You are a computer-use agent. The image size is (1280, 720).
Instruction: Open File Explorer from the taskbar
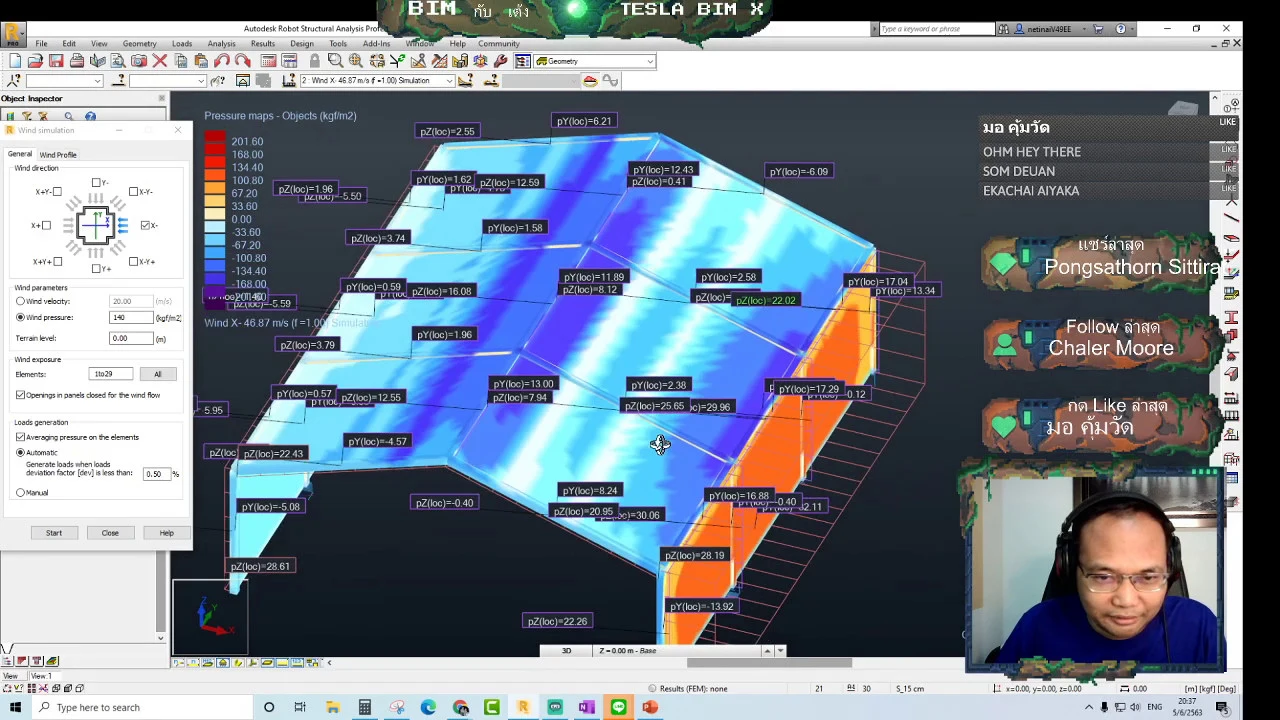pos(333,707)
